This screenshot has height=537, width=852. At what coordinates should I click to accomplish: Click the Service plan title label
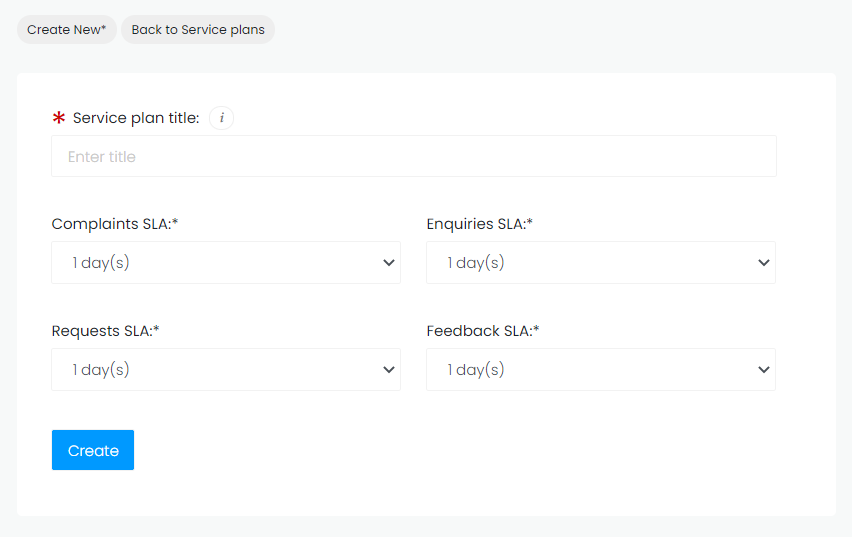[x=136, y=118]
